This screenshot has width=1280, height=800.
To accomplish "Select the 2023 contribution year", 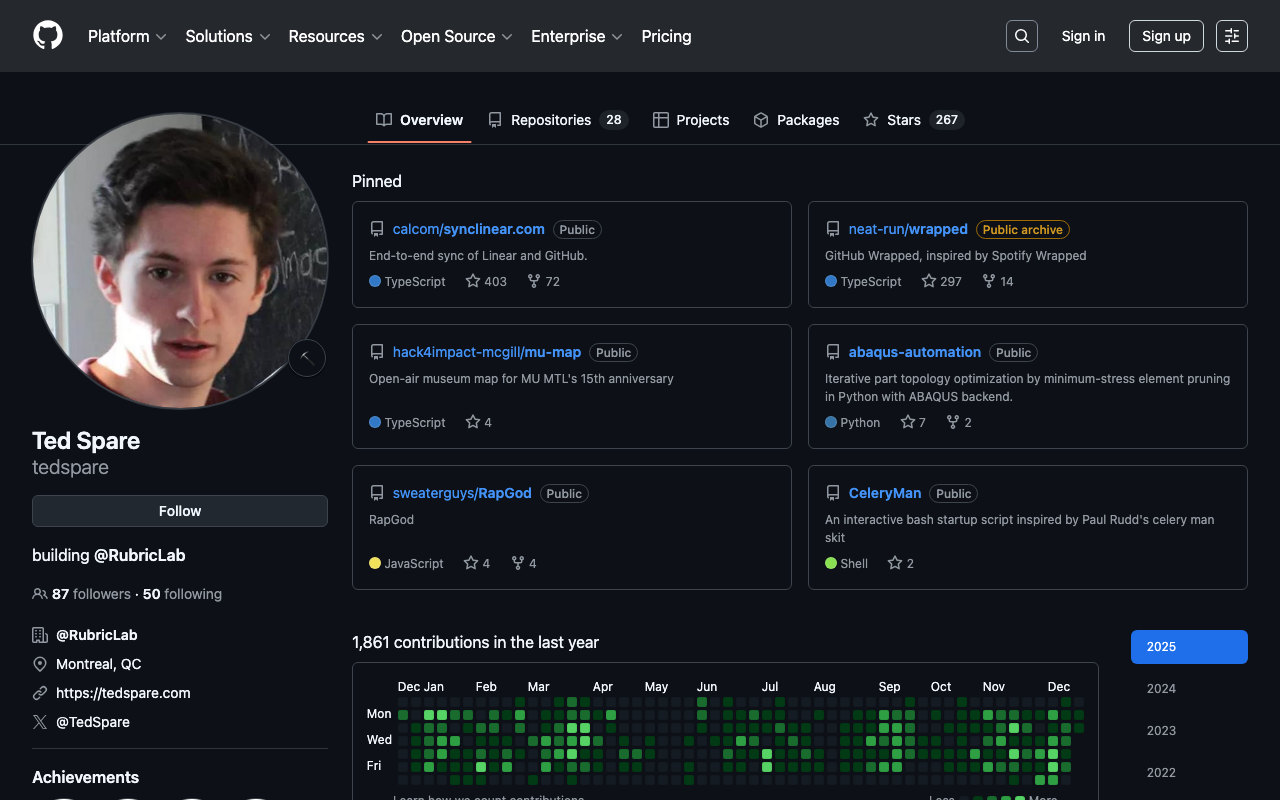I will tap(1161, 731).
